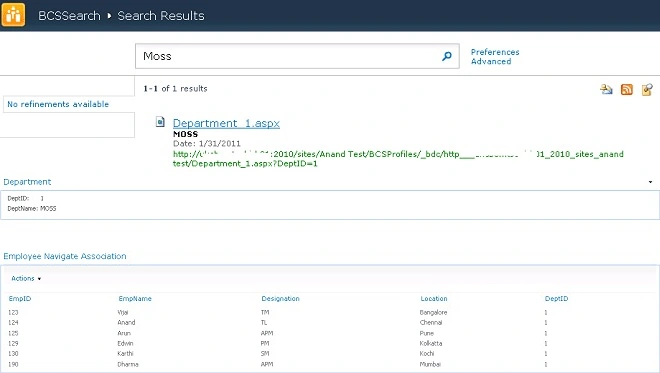Image resolution: width=660 pixels, height=373 pixels.
Task: Sort by the DeptID column header
Action: [x=556, y=298]
